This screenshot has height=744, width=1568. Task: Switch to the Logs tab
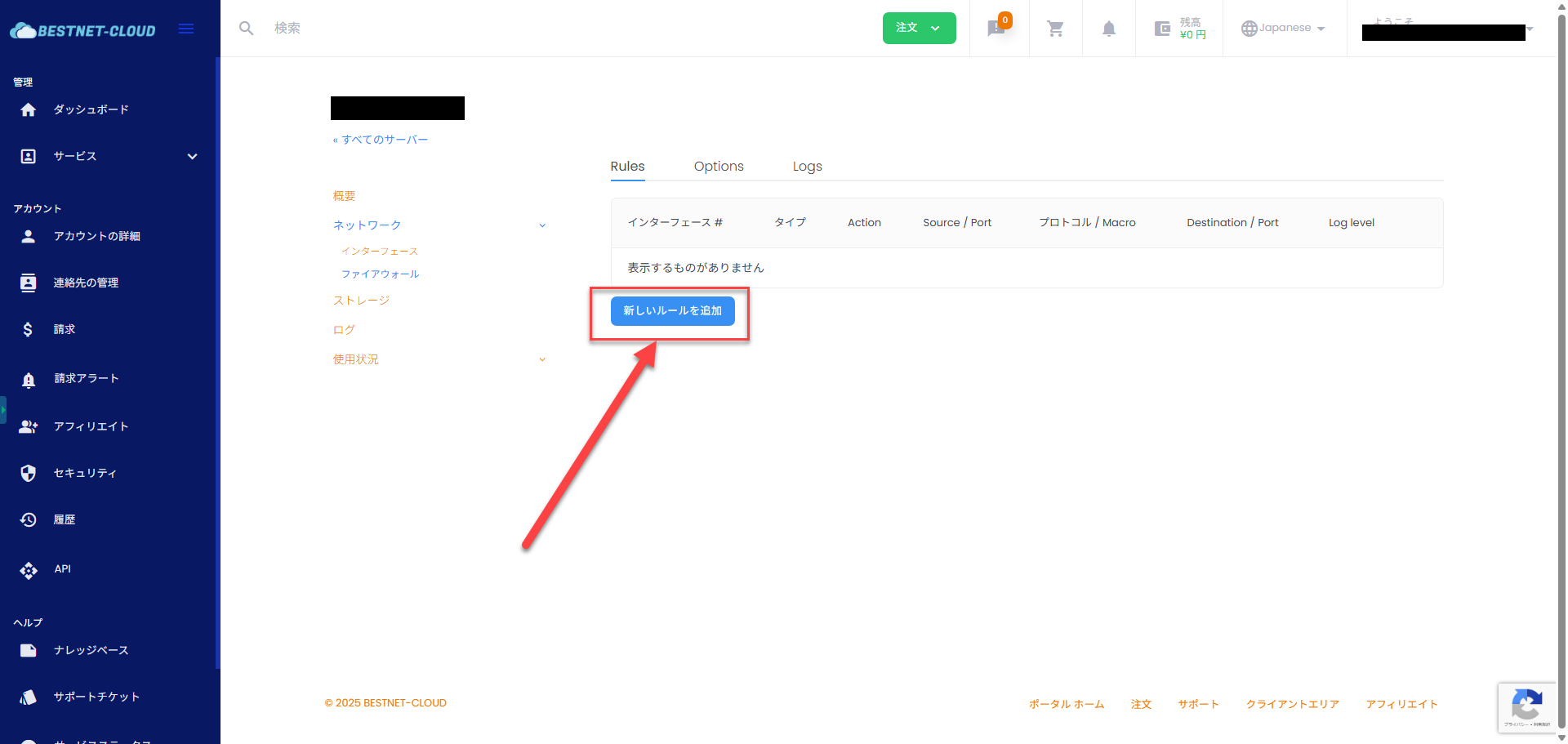807,166
